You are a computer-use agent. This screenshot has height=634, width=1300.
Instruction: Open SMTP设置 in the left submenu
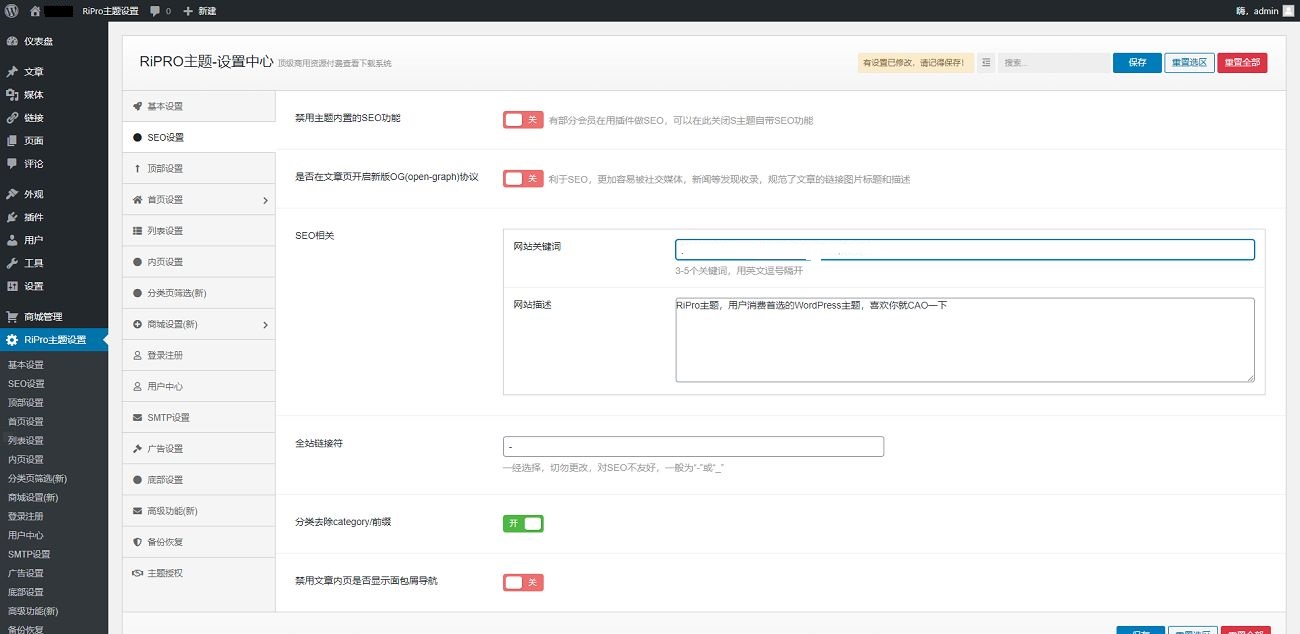point(29,554)
